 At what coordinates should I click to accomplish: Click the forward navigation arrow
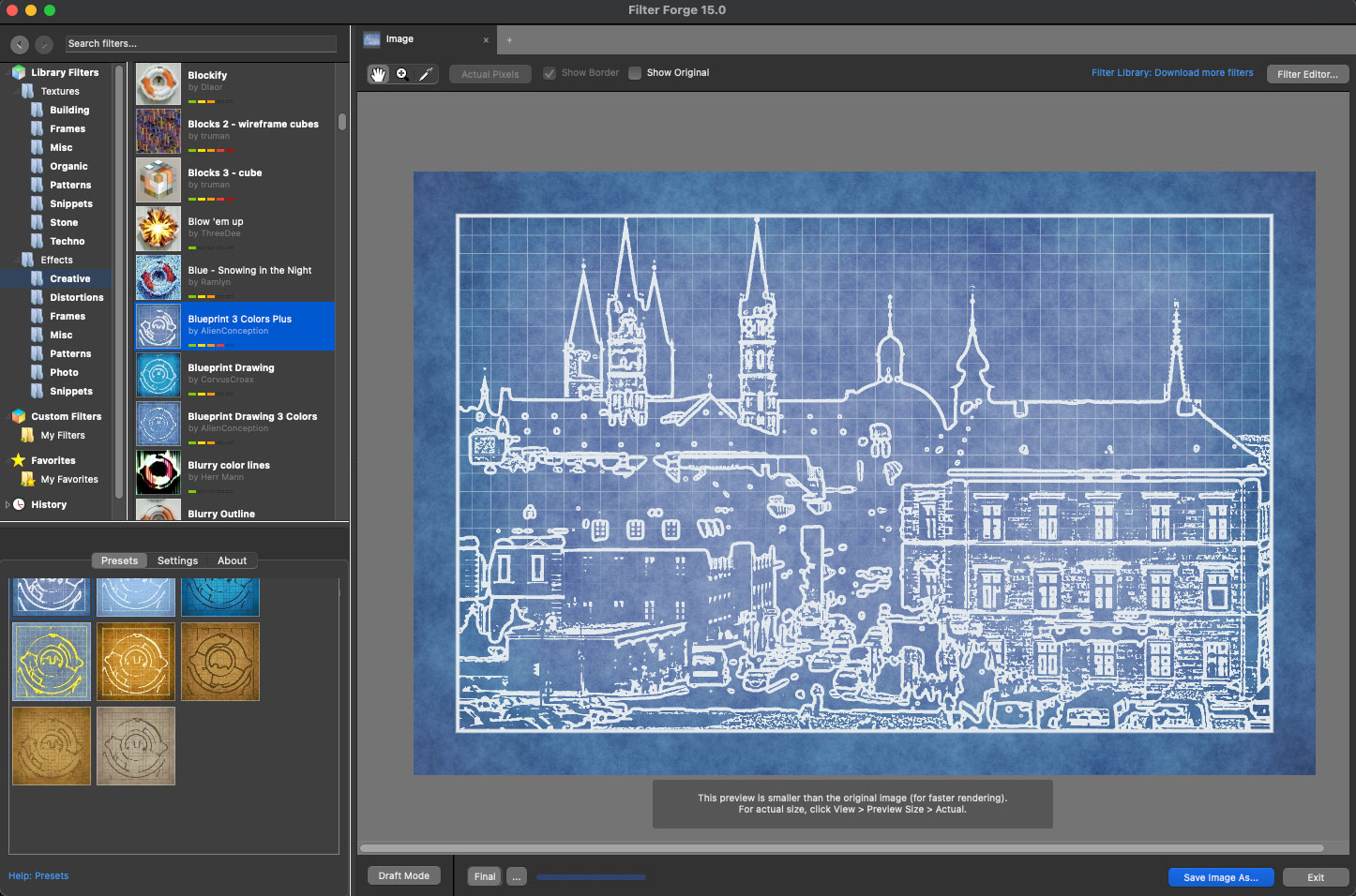tap(44, 44)
